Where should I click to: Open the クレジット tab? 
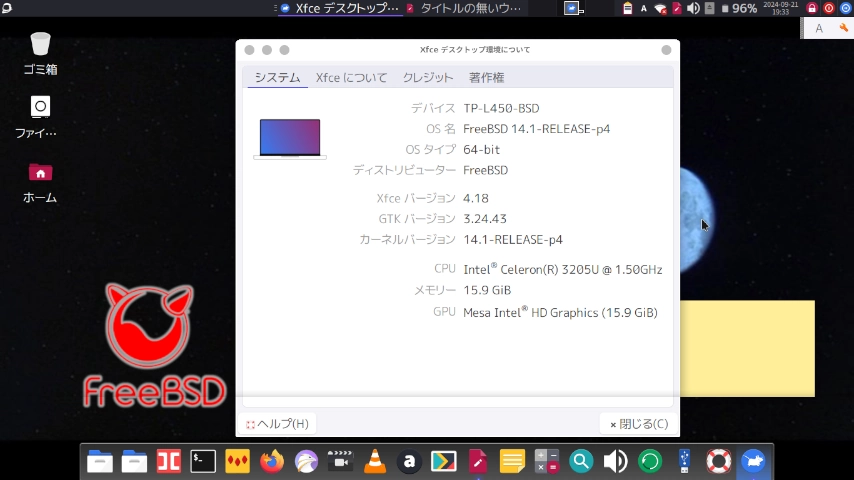(x=428, y=77)
